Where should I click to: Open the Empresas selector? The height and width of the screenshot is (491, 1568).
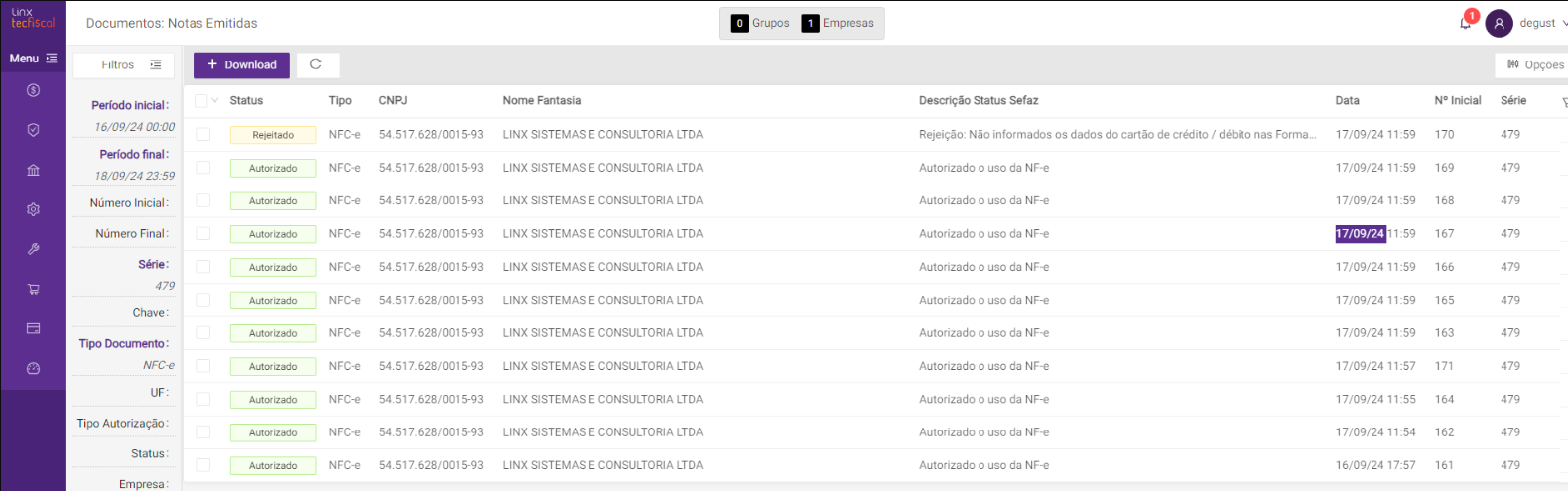coord(838,23)
